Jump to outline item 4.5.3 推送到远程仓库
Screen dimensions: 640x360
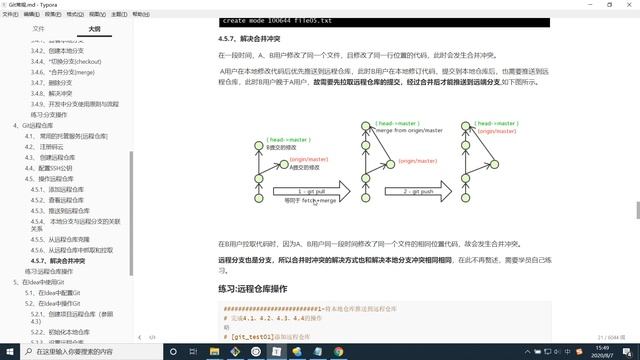click(60, 210)
